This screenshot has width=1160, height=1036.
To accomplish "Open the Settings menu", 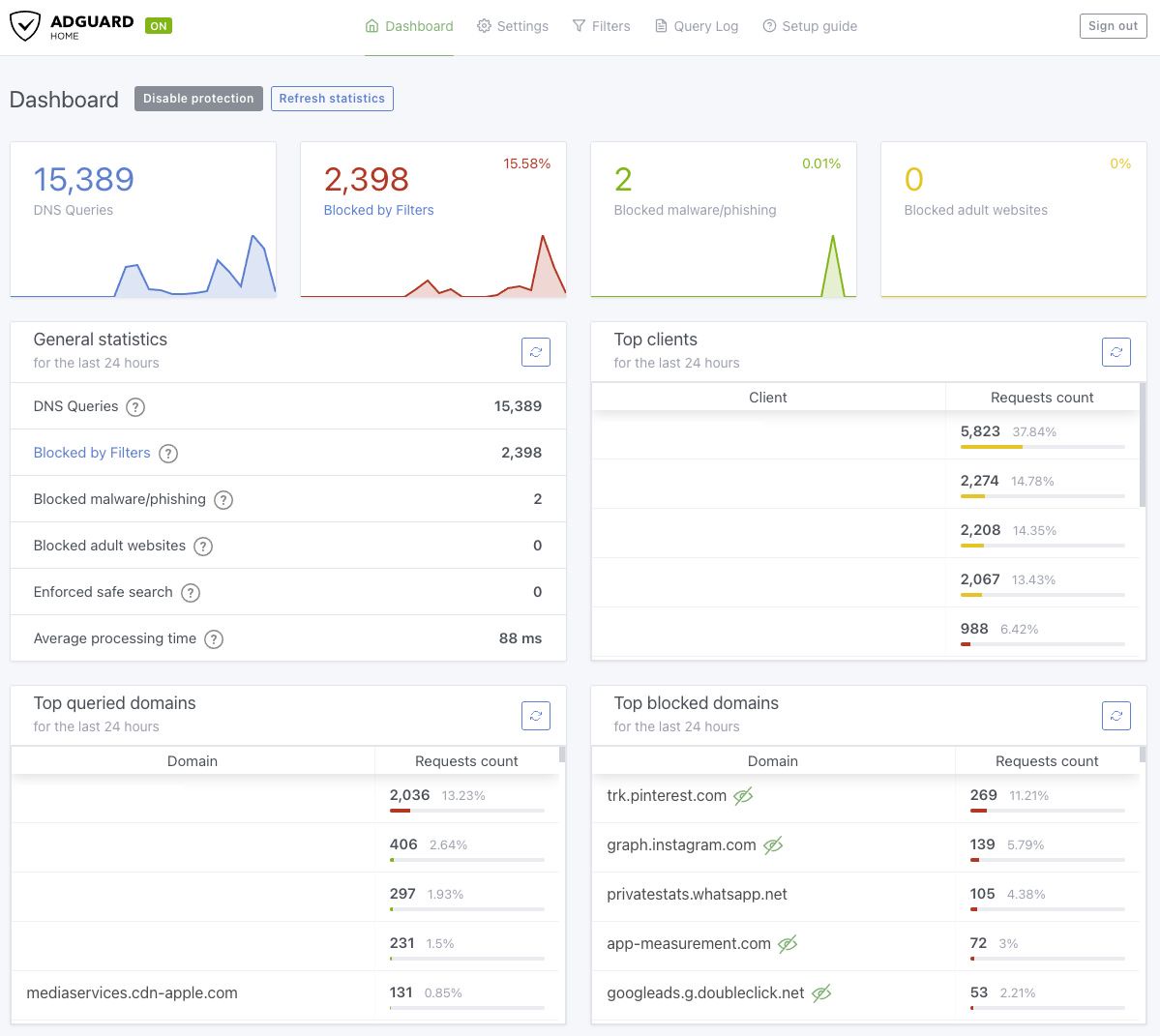I will click(513, 26).
